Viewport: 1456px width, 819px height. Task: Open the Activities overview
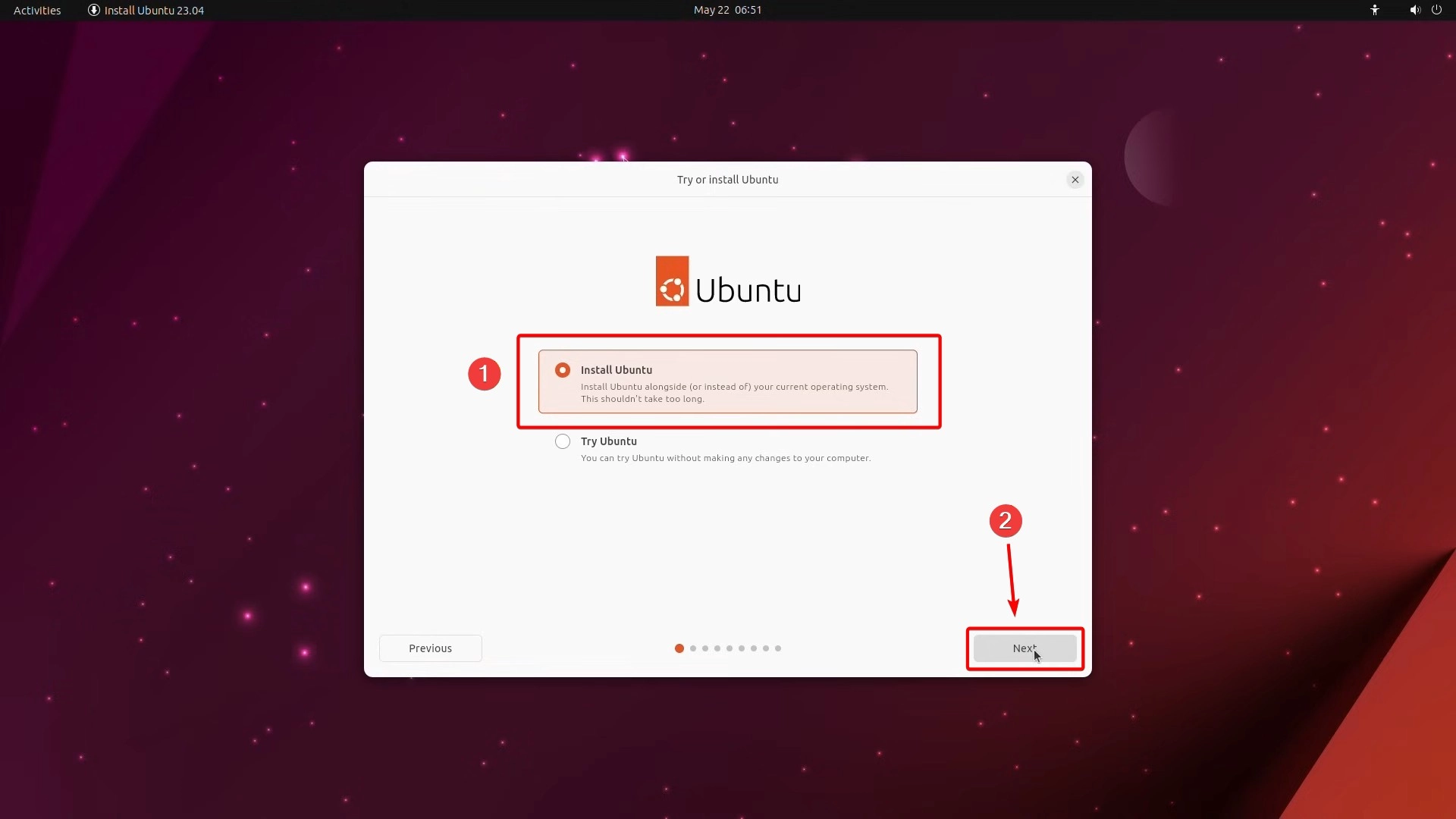tap(37, 10)
